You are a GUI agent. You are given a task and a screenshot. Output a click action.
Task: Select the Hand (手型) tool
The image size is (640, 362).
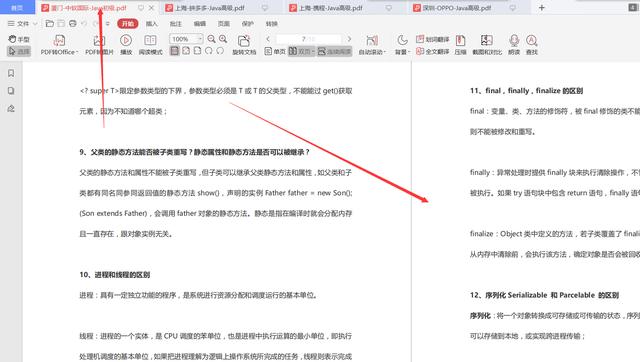pyautogui.click(x=19, y=39)
